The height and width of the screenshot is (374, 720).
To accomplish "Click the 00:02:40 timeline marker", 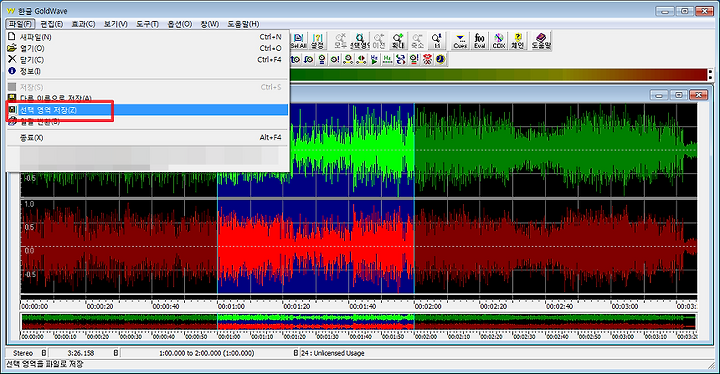I will tap(559, 306).
